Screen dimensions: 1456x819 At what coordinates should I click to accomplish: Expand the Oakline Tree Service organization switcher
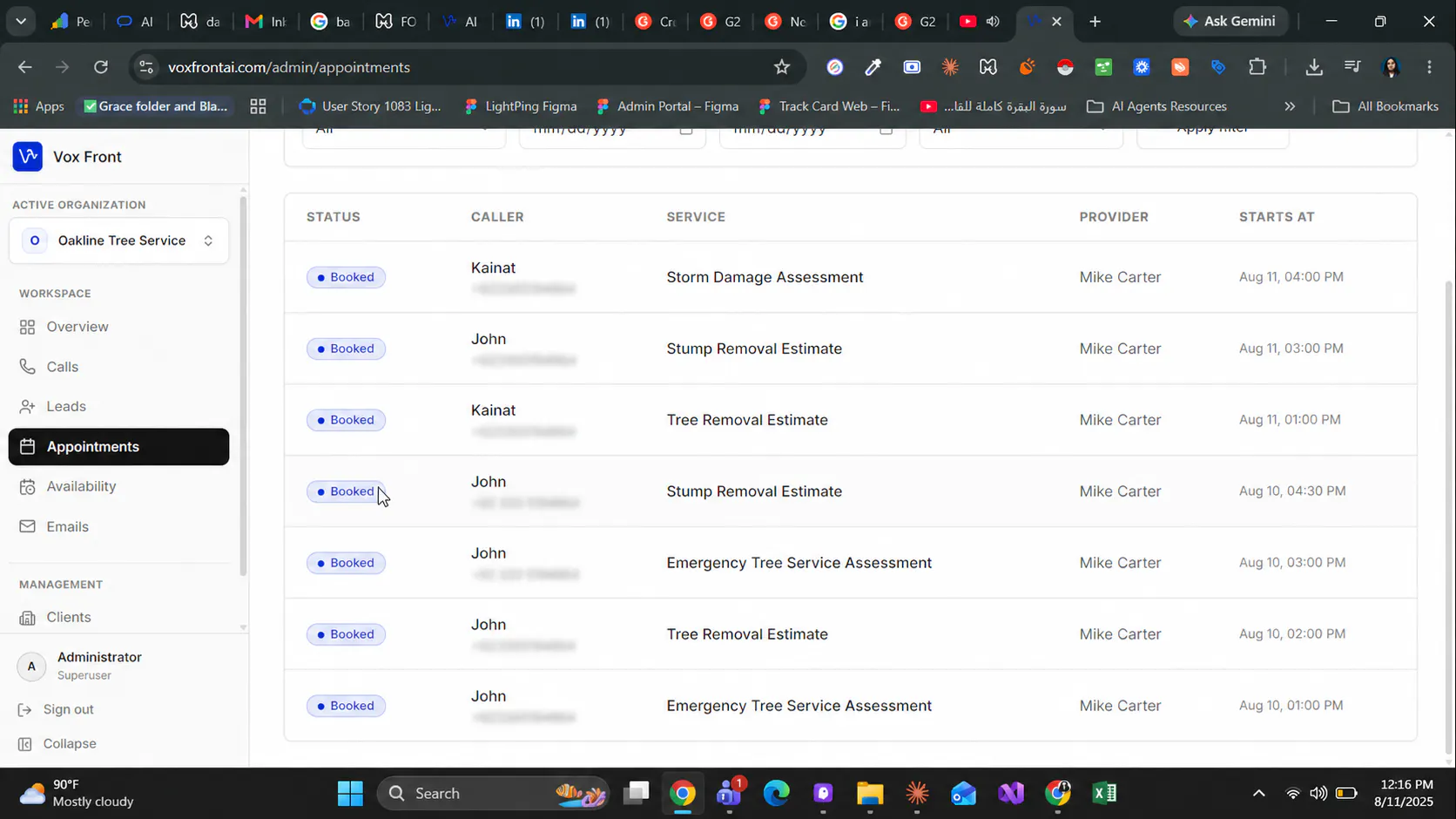[118, 240]
